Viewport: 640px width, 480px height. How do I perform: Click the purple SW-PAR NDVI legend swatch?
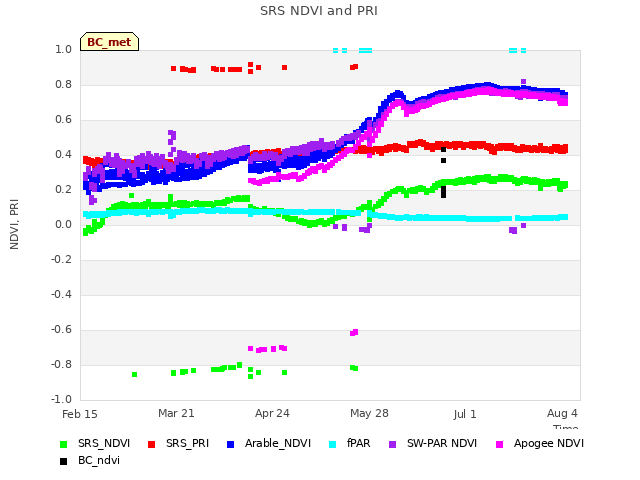[x=392, y=444]
